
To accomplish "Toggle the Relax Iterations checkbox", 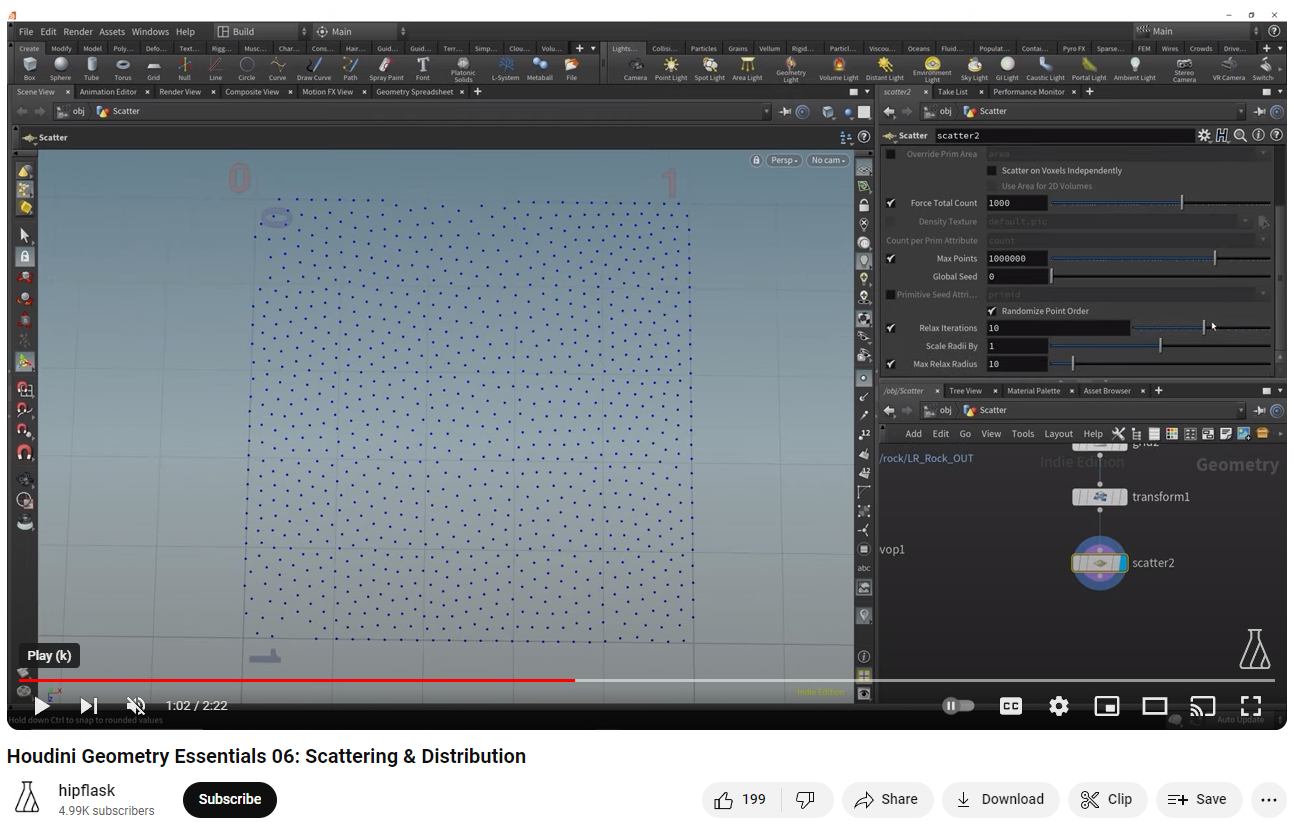I will (891, 328).
